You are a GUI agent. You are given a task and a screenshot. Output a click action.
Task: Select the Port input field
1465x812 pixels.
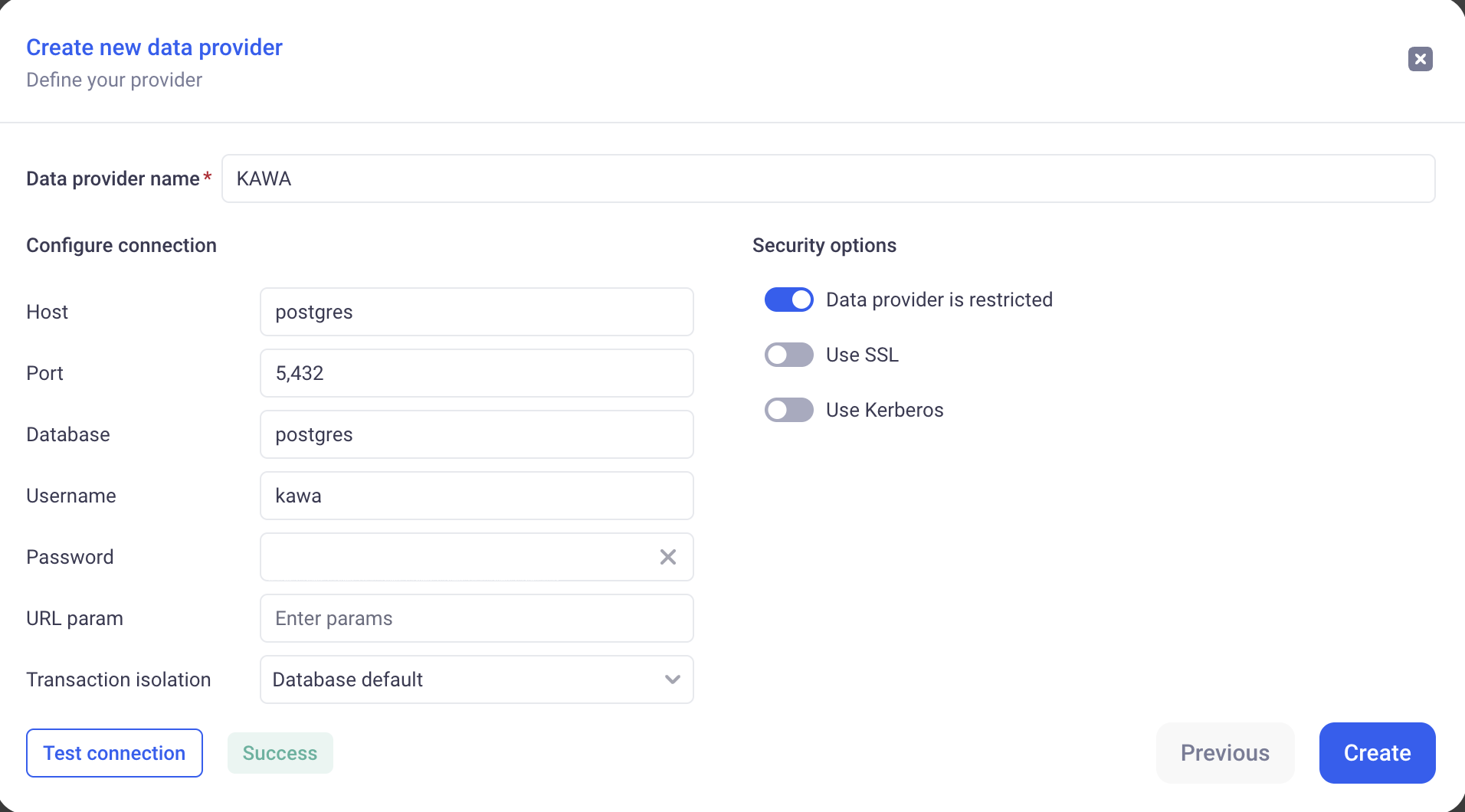point(477,373)
